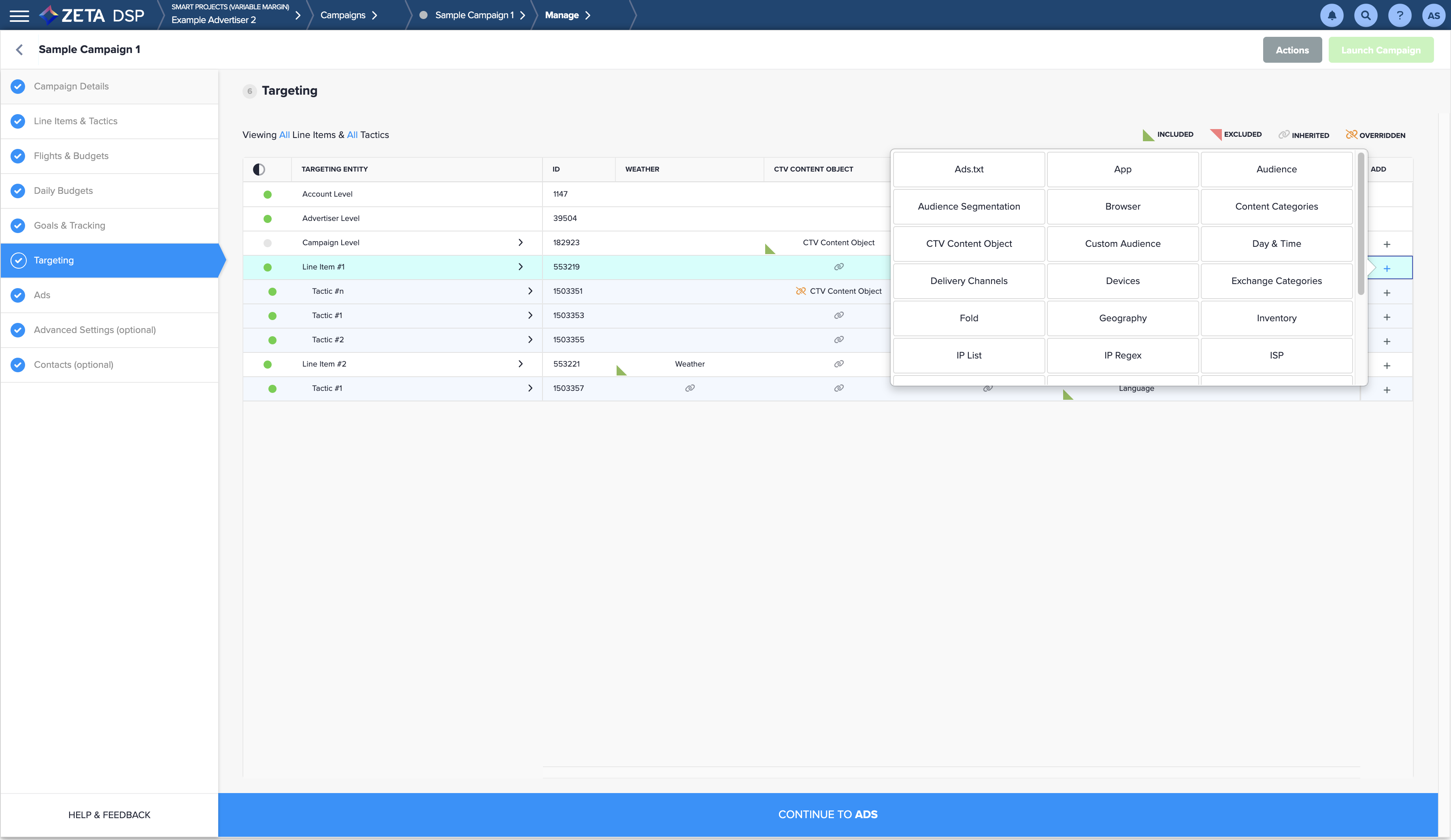Viewport: 1451px width, 840px height.
Task: Open the hamburger navigation menu
Action: [19, 15]
